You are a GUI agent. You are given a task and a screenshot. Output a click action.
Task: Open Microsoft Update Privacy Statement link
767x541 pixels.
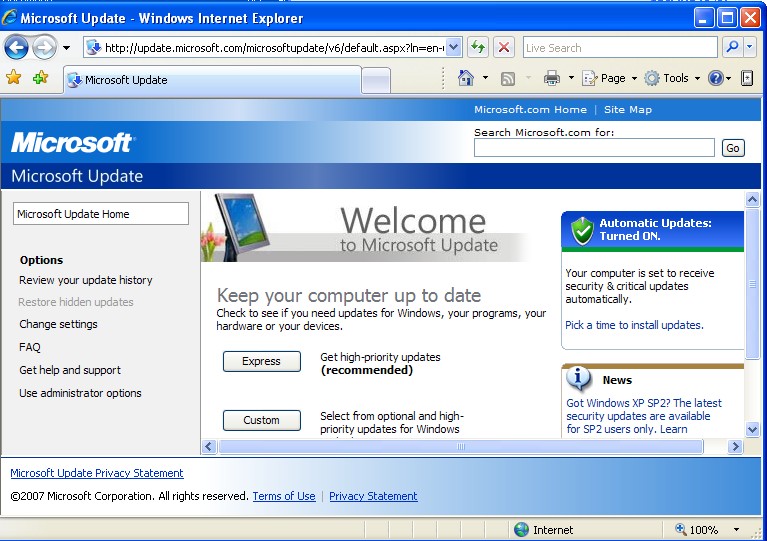(97, 473)
